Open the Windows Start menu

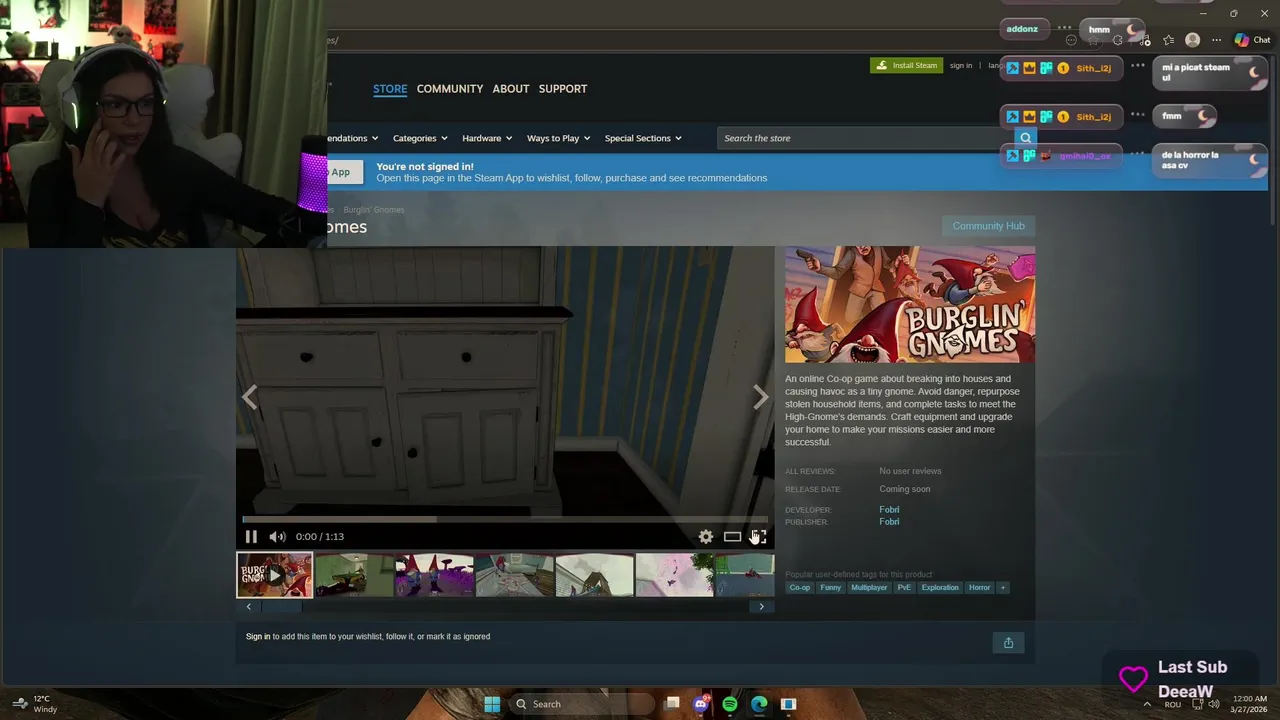pos(492,704)
